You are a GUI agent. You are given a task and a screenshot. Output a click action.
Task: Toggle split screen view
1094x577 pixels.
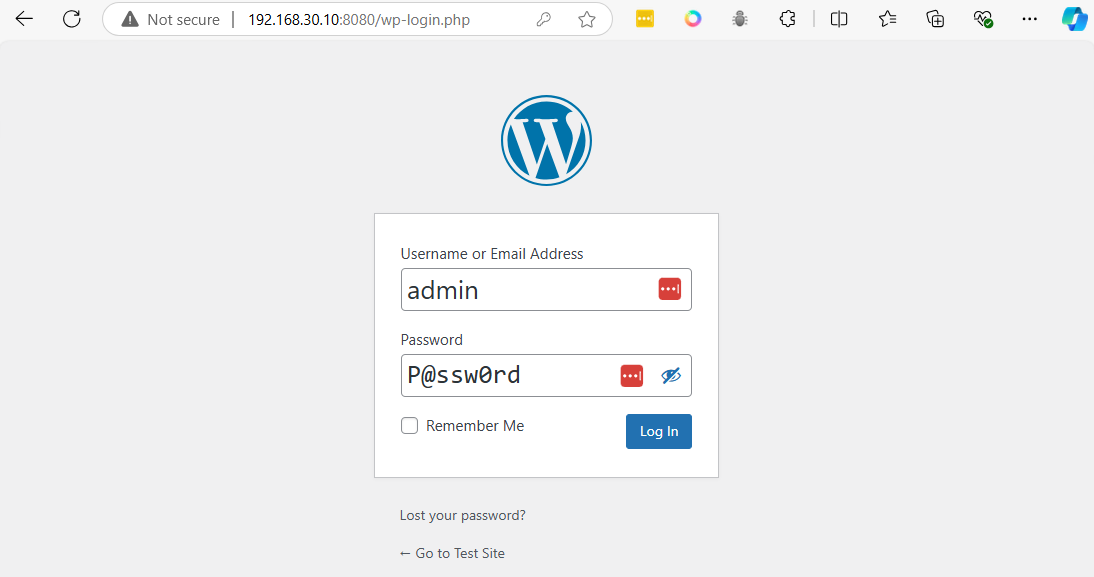coord(839,19)
